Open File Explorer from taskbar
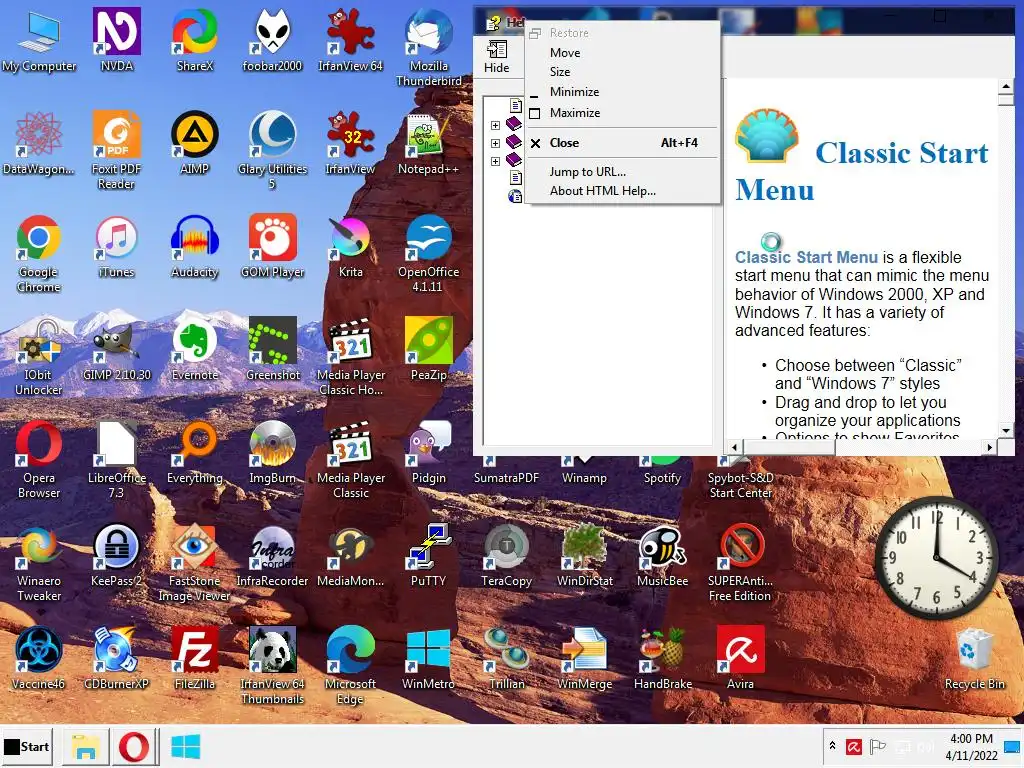The height and width of the screenshot is (768, 1024). (85, 746)
